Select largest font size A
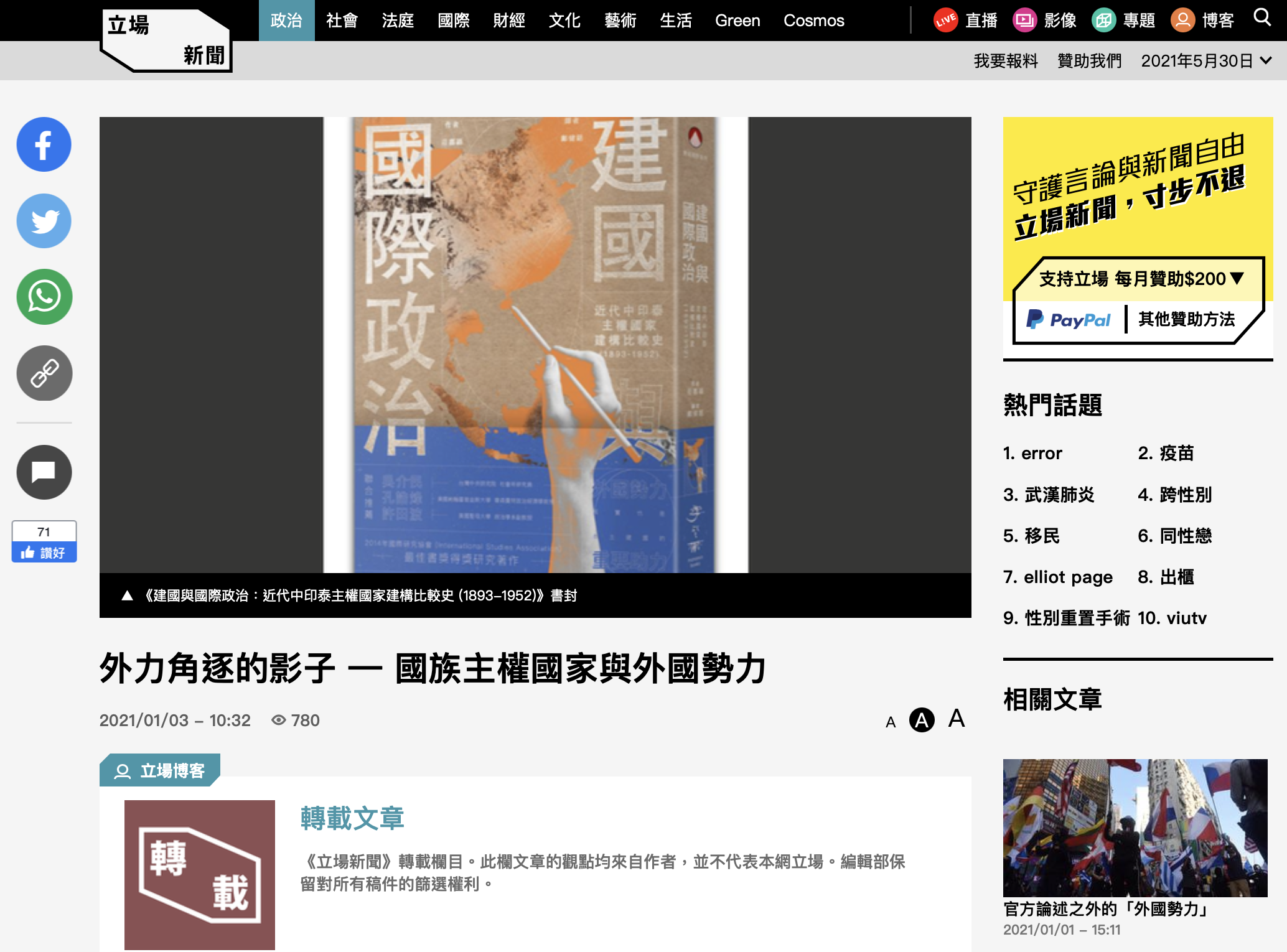 (957, 719)
